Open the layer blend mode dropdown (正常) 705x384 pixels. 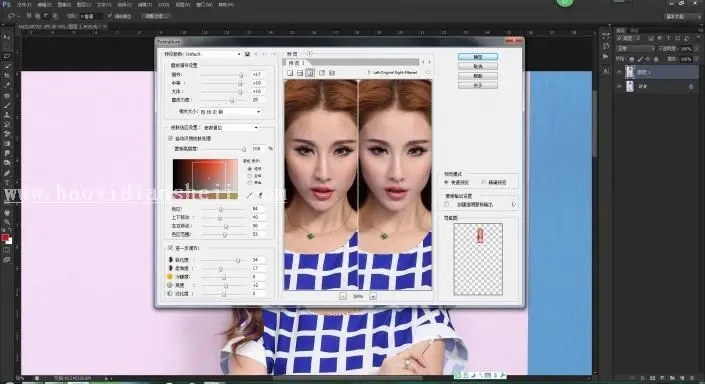(636, 49)
